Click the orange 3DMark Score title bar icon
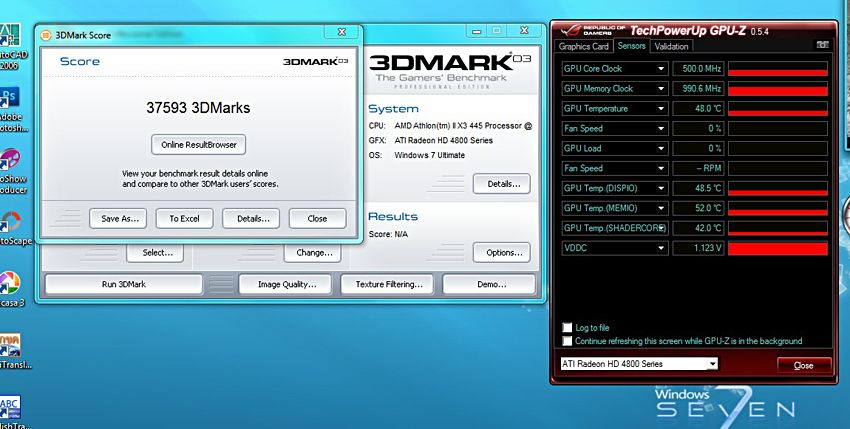 46,35
